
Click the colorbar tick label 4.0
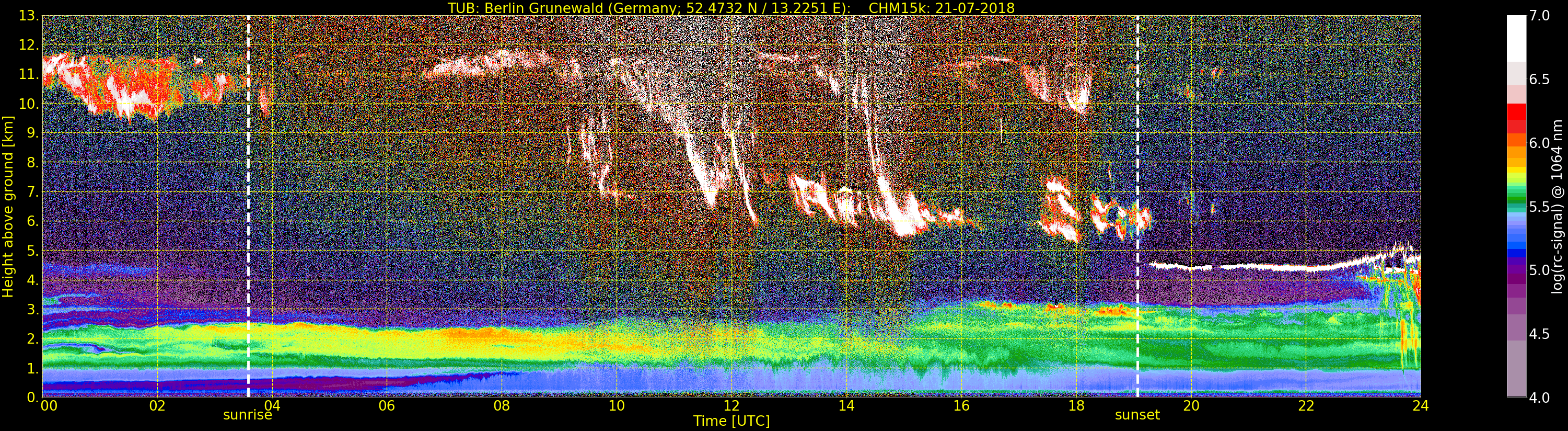[x=1540, y=398]
